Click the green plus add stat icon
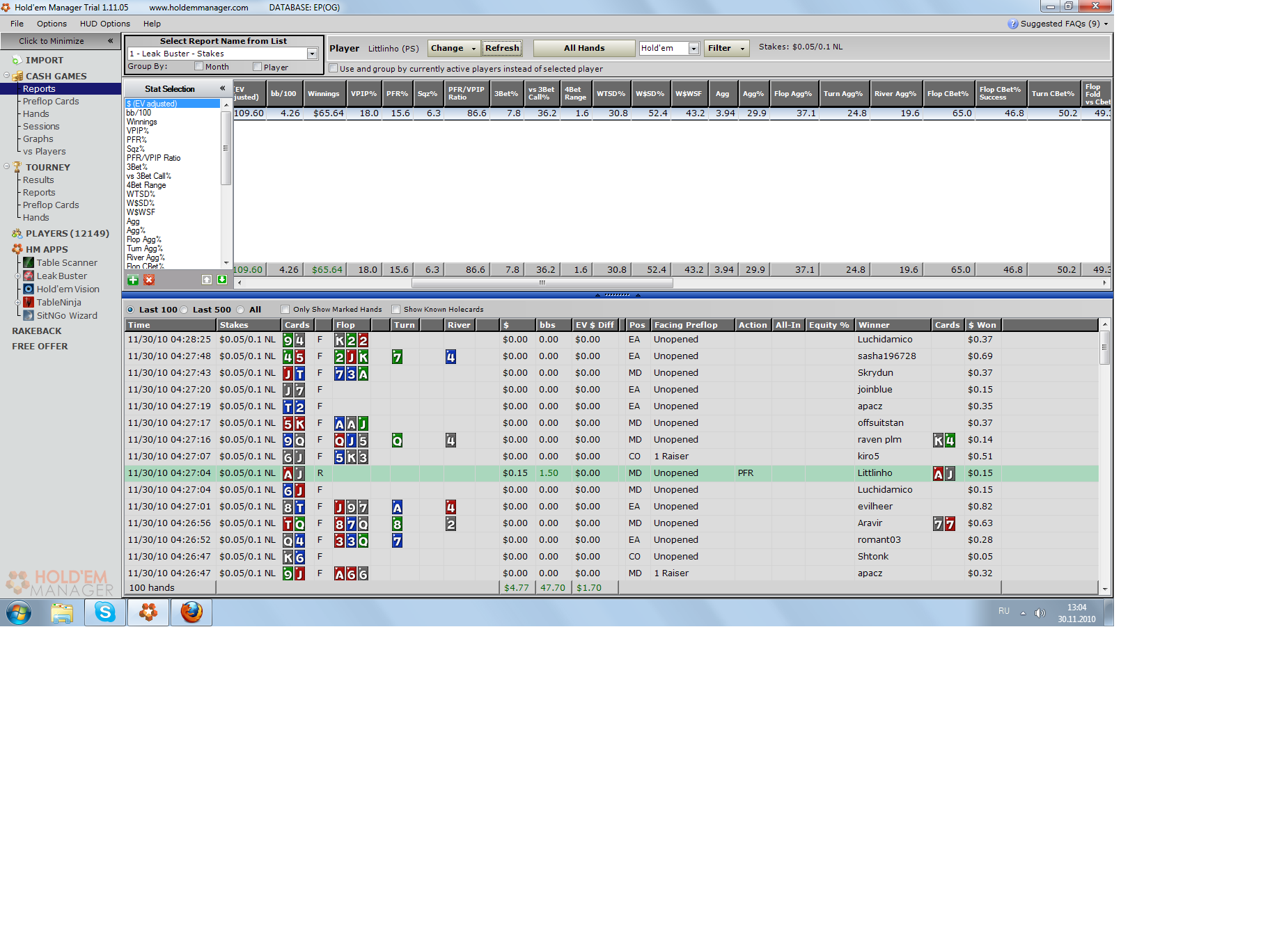 pos(133,280)
